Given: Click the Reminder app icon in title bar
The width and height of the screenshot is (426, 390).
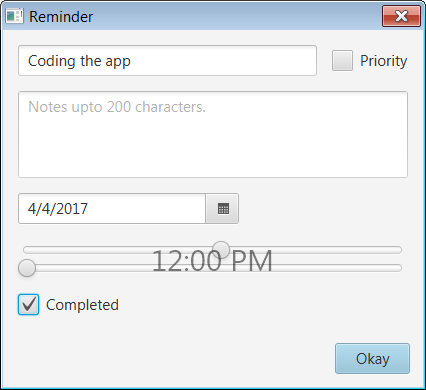Looking at the screenshot, I should (15, 16).
